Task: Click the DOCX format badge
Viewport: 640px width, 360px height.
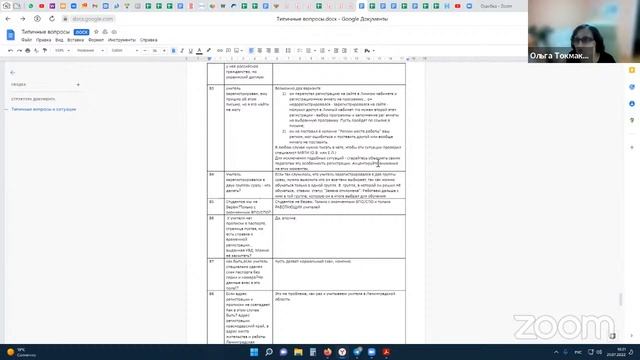Action: [82, 32]
